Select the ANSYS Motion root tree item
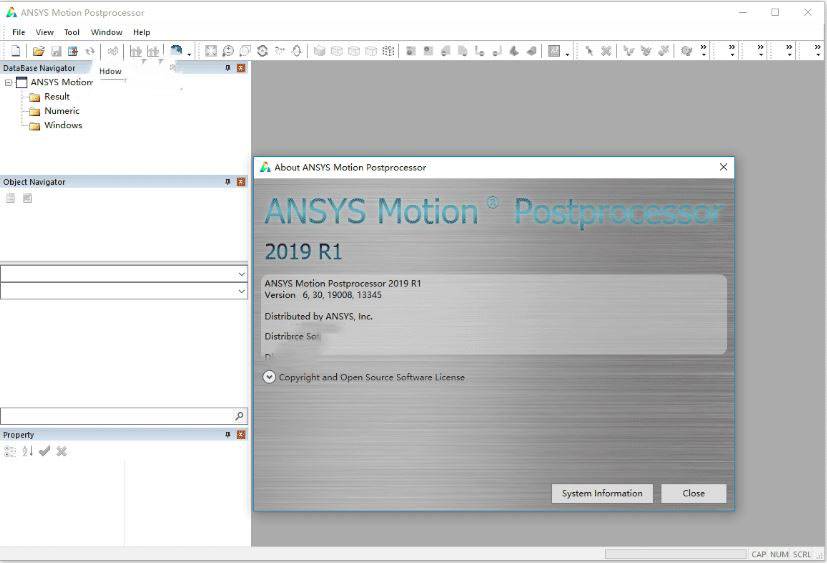 (61, 82)
